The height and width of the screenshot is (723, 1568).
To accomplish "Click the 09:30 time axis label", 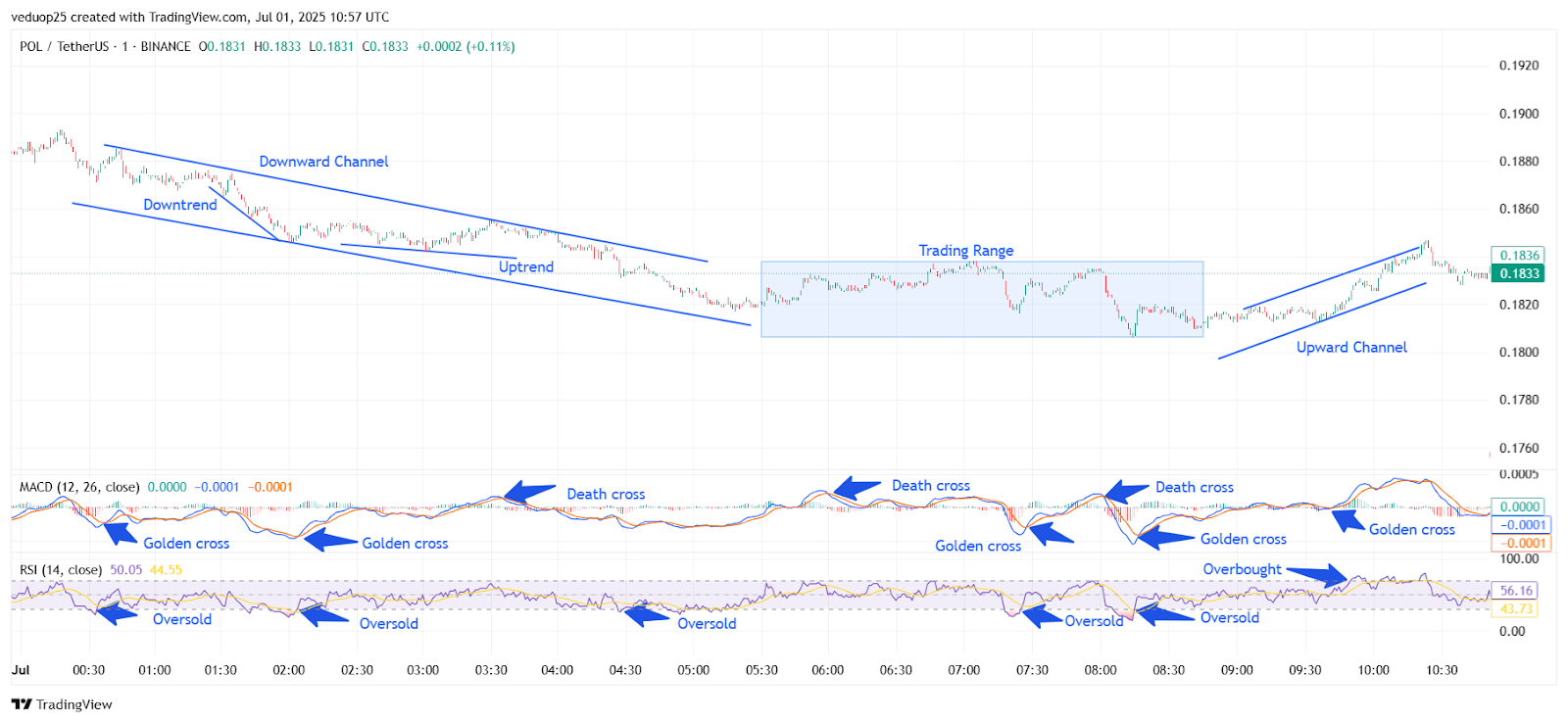I will (1304, 670).
